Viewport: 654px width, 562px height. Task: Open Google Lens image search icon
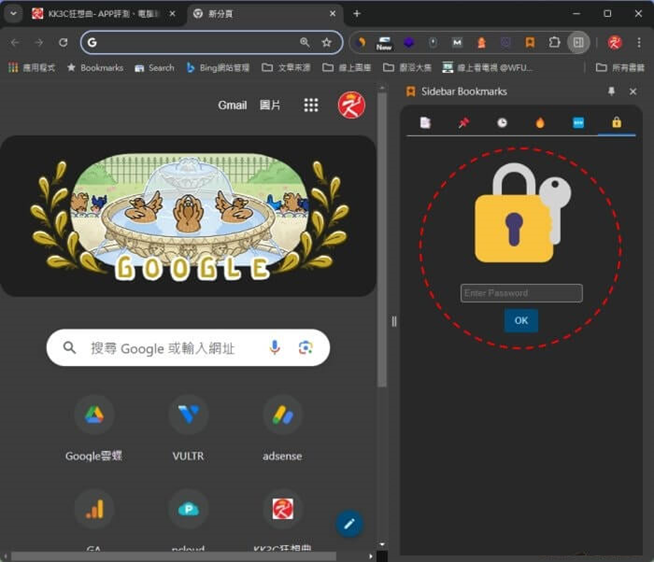coord(306,347)
